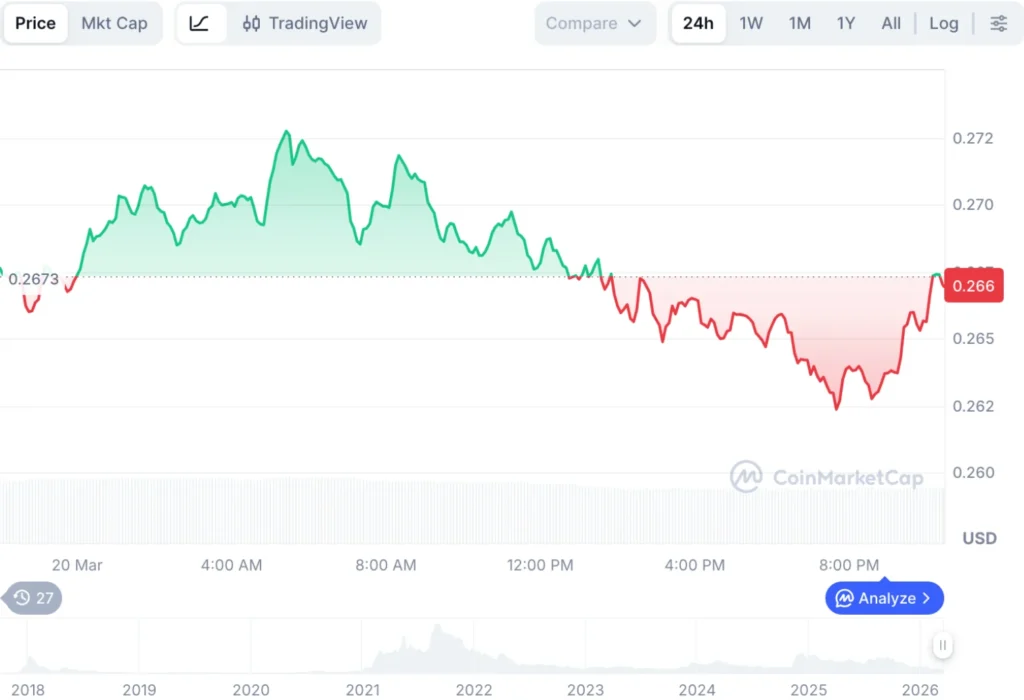Screen dimensions: 1024x700
Task: Click the round CoinMarketCap icon inside Analyze
Action: pyautogui.click(x=845, y=598)
